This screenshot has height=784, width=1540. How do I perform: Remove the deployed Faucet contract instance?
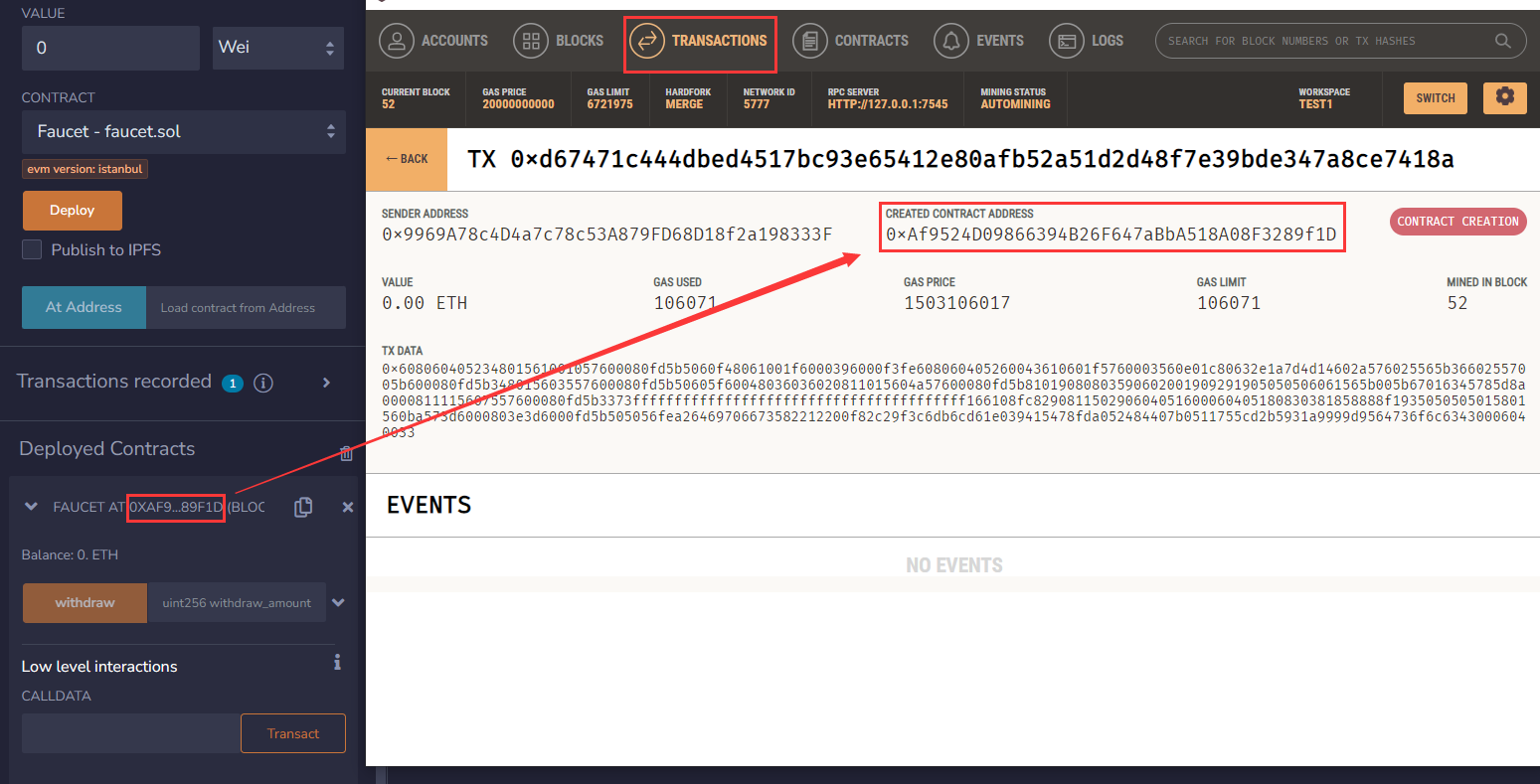click(348, 507)
